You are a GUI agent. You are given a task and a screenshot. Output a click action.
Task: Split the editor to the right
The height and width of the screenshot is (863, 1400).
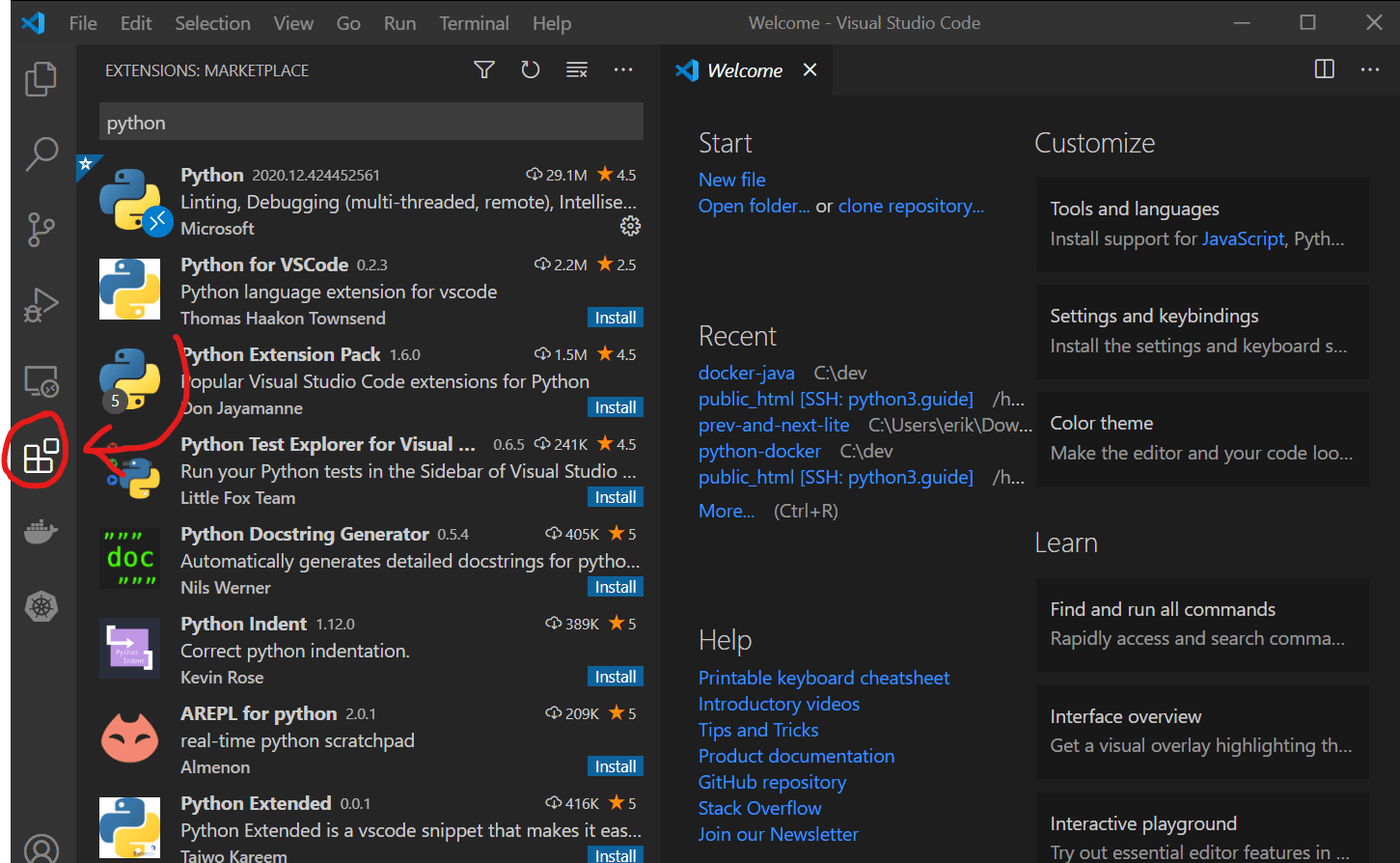pyautogui.click(x=1324, y=69)
